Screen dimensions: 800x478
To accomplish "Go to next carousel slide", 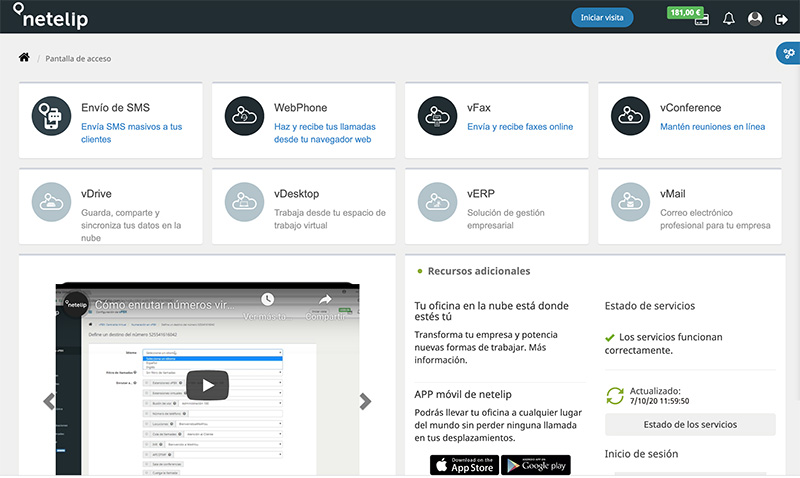I will pyautogui.click(x=365, y=401).
